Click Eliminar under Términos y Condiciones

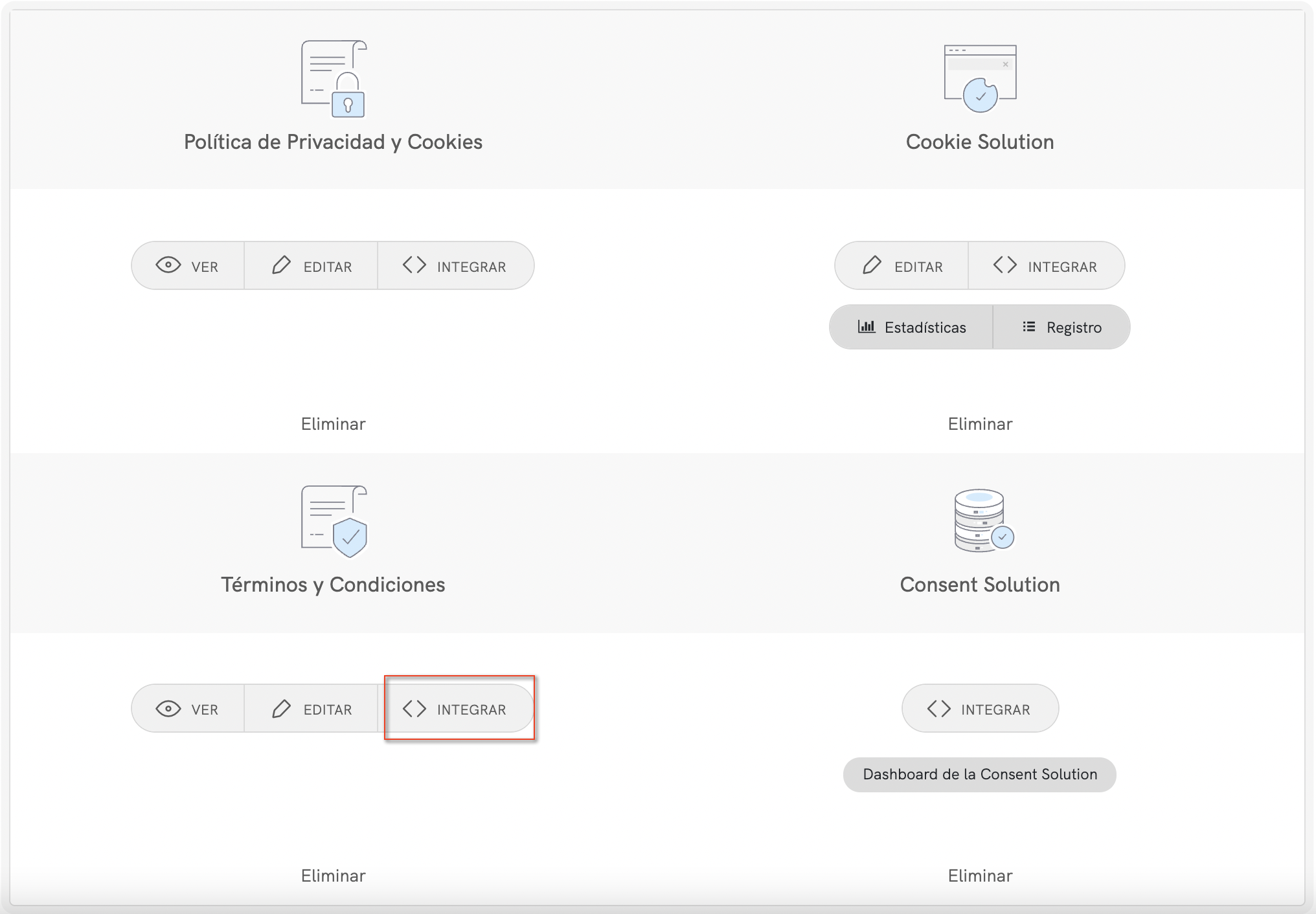point(333,876)
